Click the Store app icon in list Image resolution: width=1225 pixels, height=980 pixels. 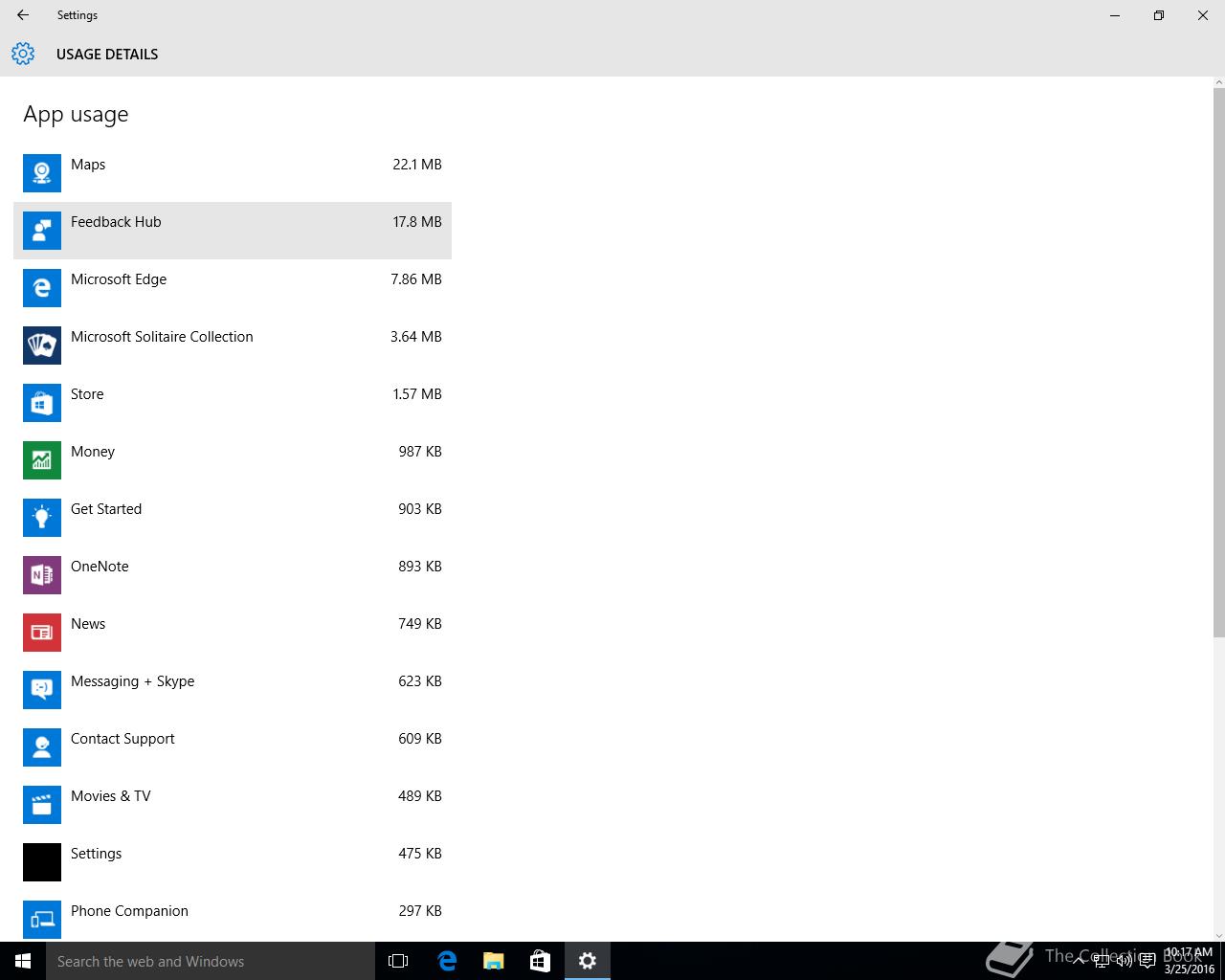coord(42,403)
